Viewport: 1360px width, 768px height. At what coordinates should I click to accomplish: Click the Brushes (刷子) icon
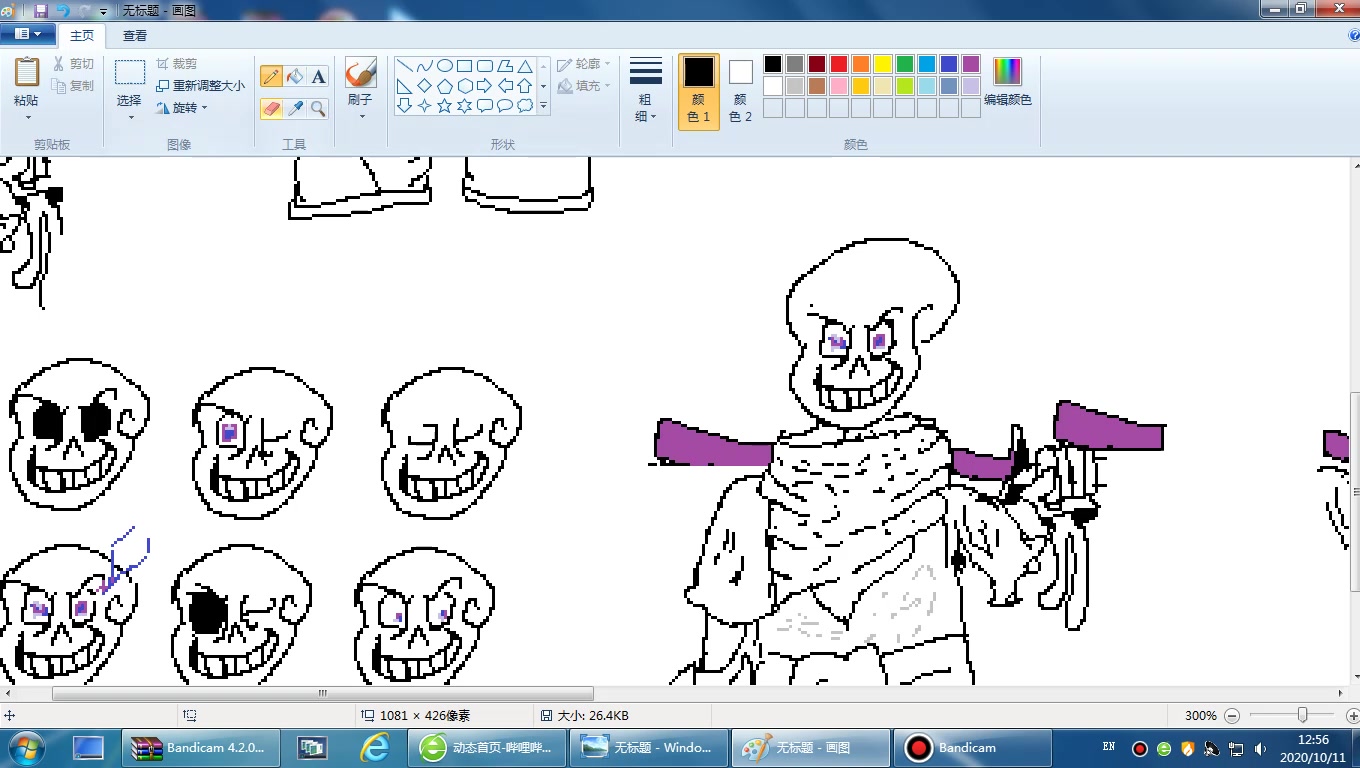(x=360, y=73)
